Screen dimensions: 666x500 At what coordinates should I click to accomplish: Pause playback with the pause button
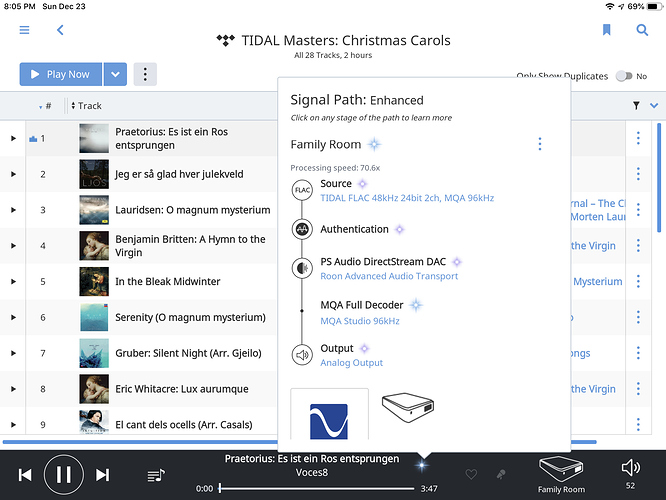64,475
